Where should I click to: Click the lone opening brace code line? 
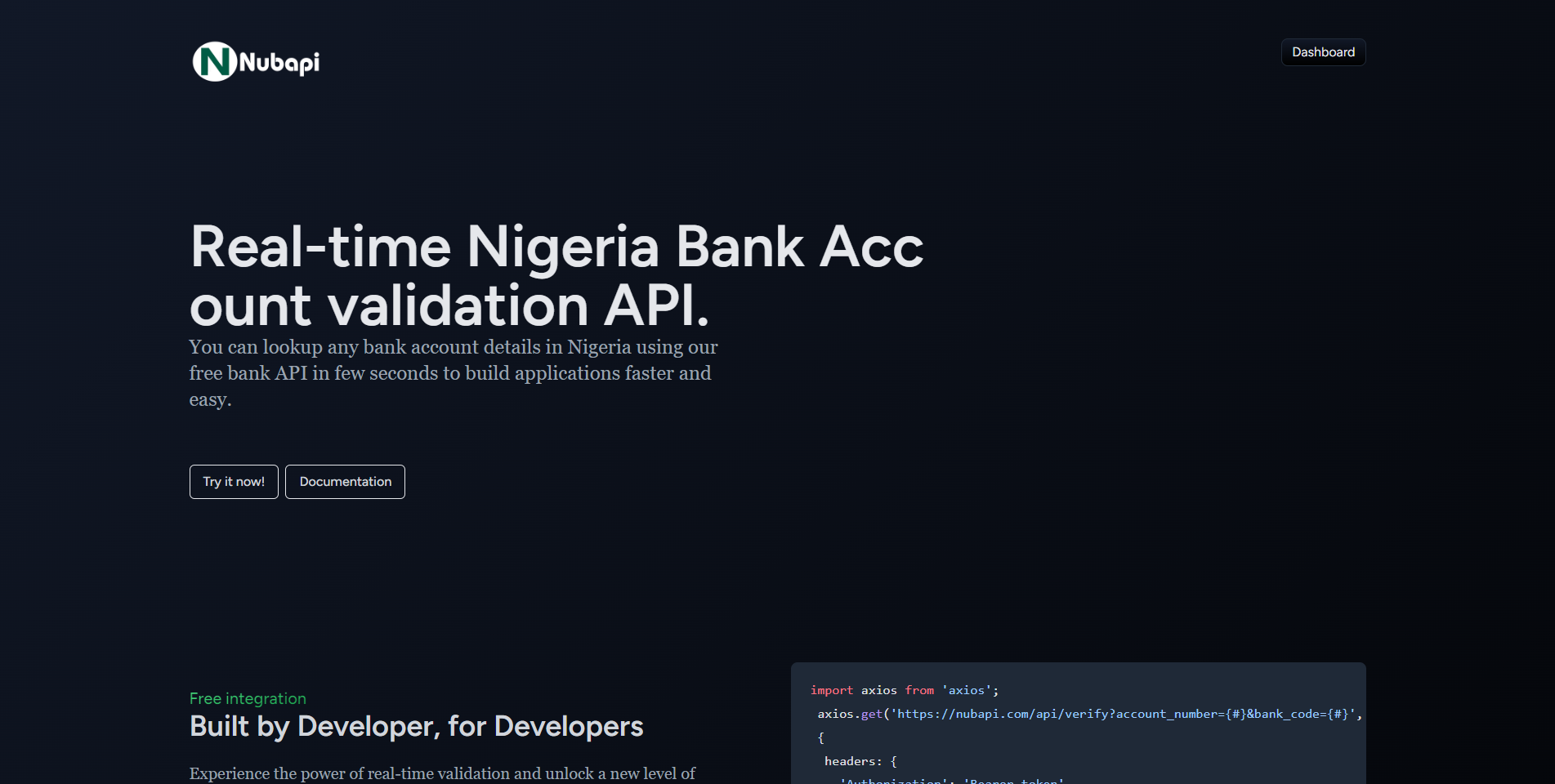pyautogui.click(x=821, y=737)
